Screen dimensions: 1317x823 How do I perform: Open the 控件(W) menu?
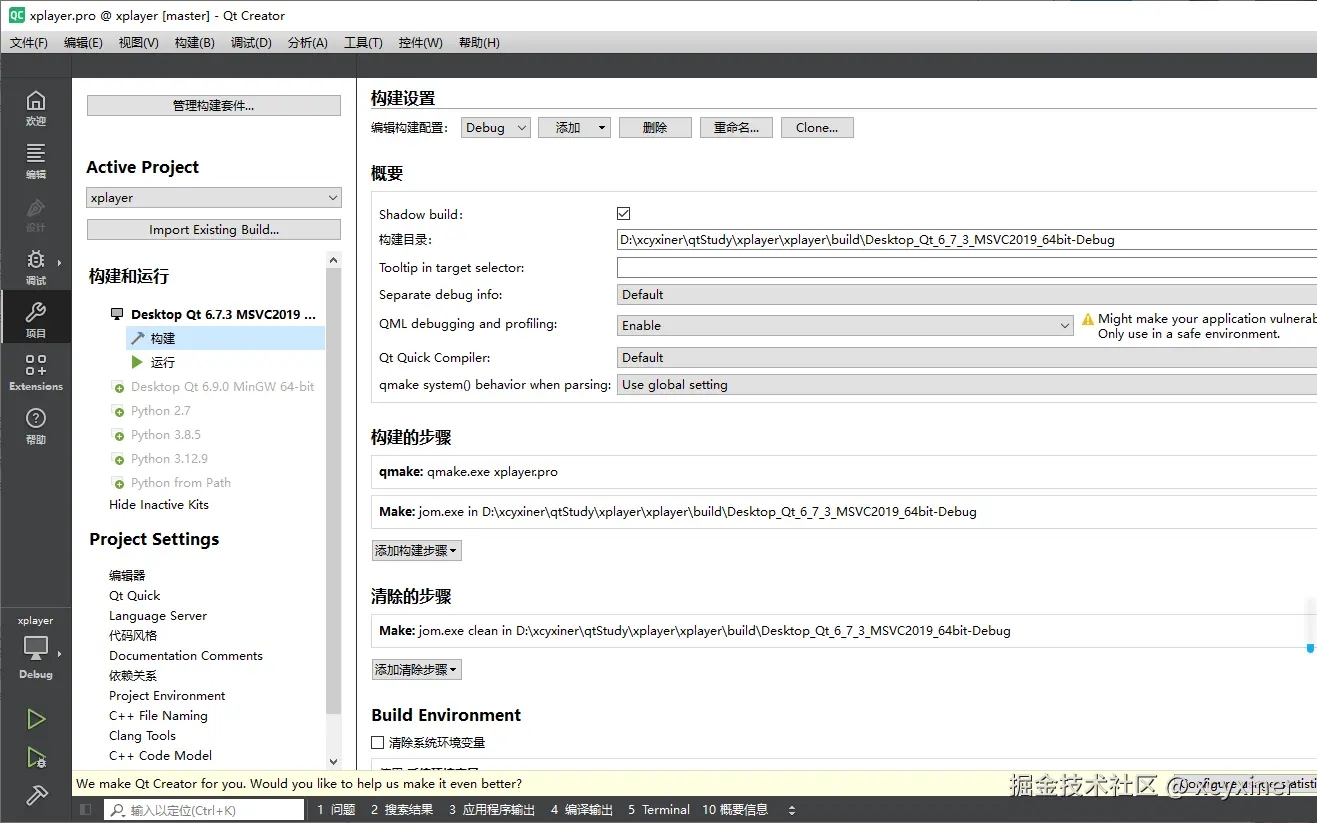[420, 43]
